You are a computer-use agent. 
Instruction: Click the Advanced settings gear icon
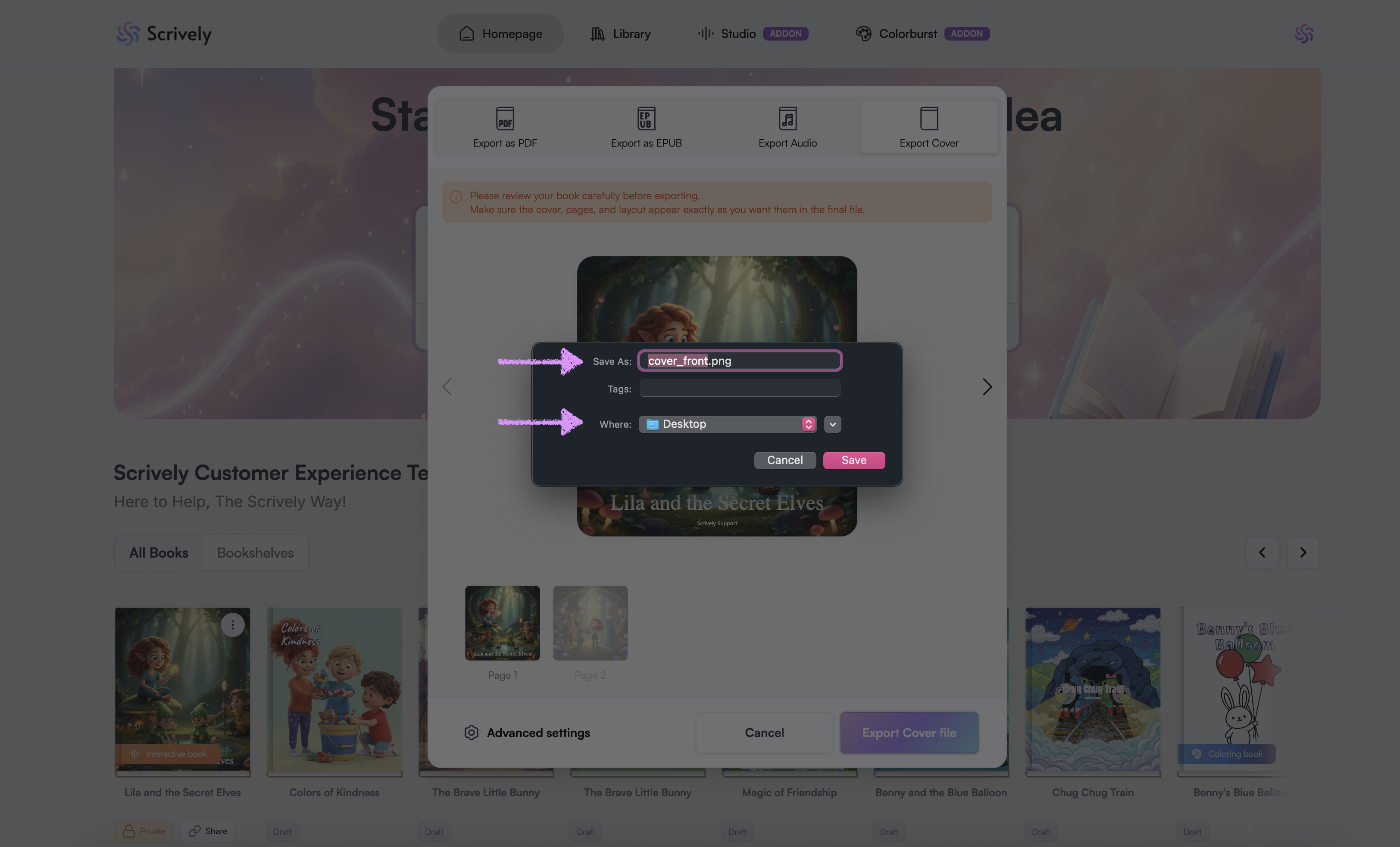471,733
